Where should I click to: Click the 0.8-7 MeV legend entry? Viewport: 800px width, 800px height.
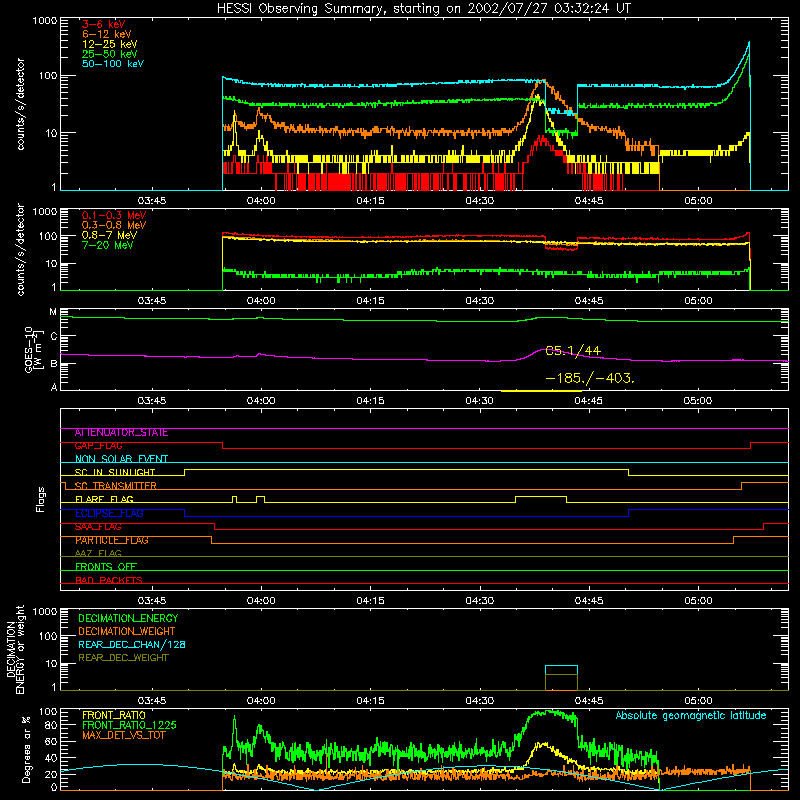pos(109,235)
